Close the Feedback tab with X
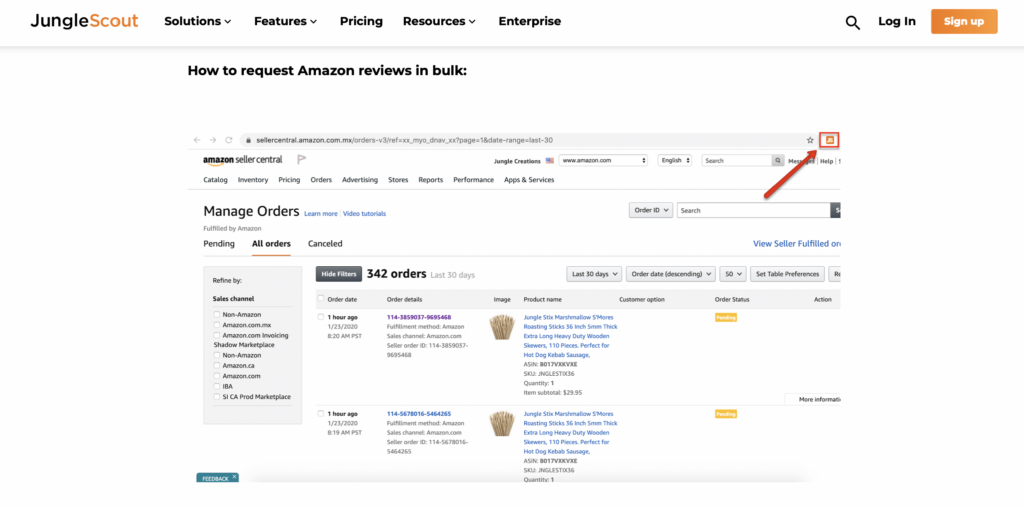1024x507 pixels. (234, 476)
